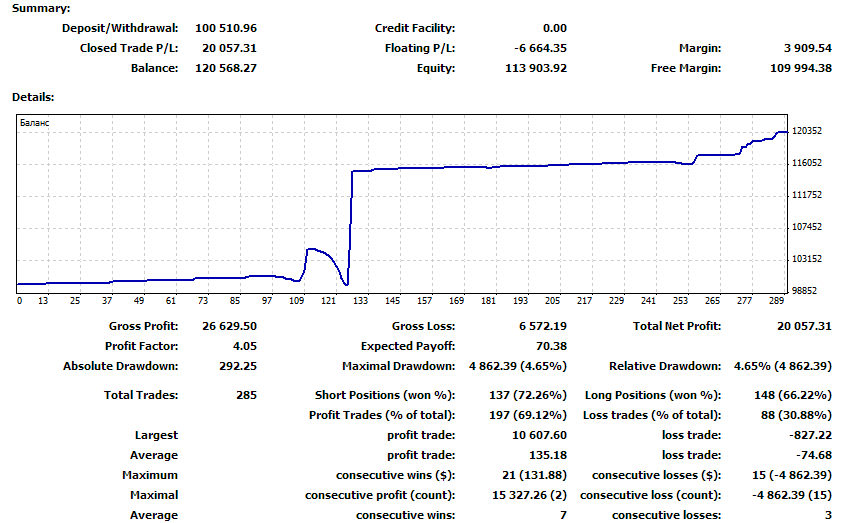Click the Total Net Profit value 20 057.31

coord(804,326)
